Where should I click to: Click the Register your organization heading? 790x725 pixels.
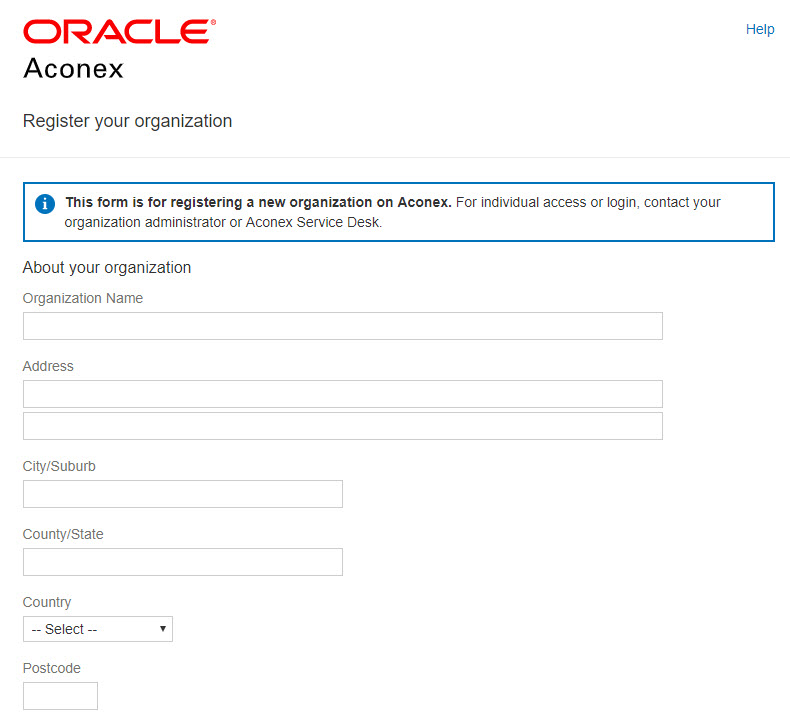tap(127, 121)
